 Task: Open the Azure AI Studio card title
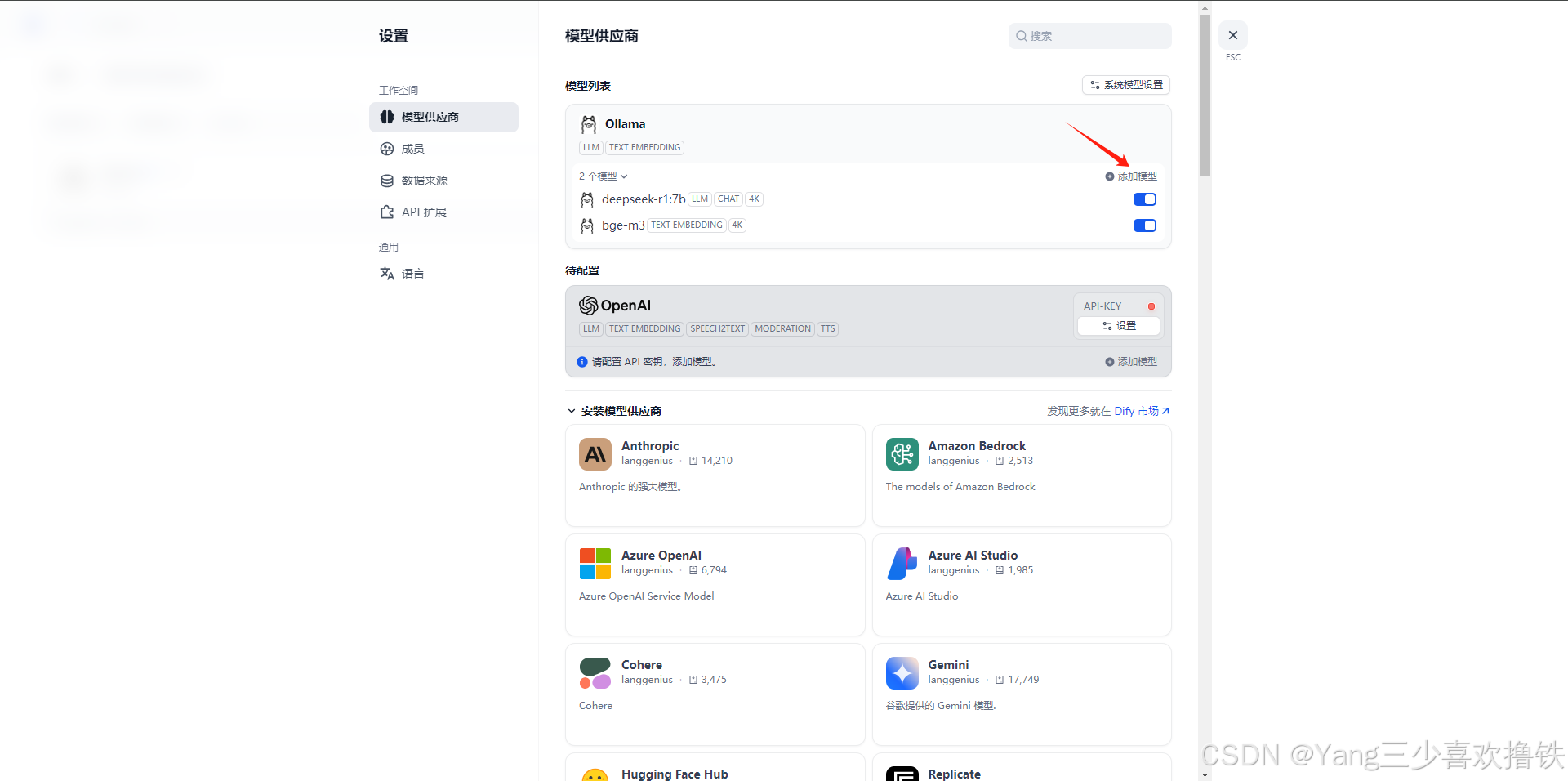(973, 556)
